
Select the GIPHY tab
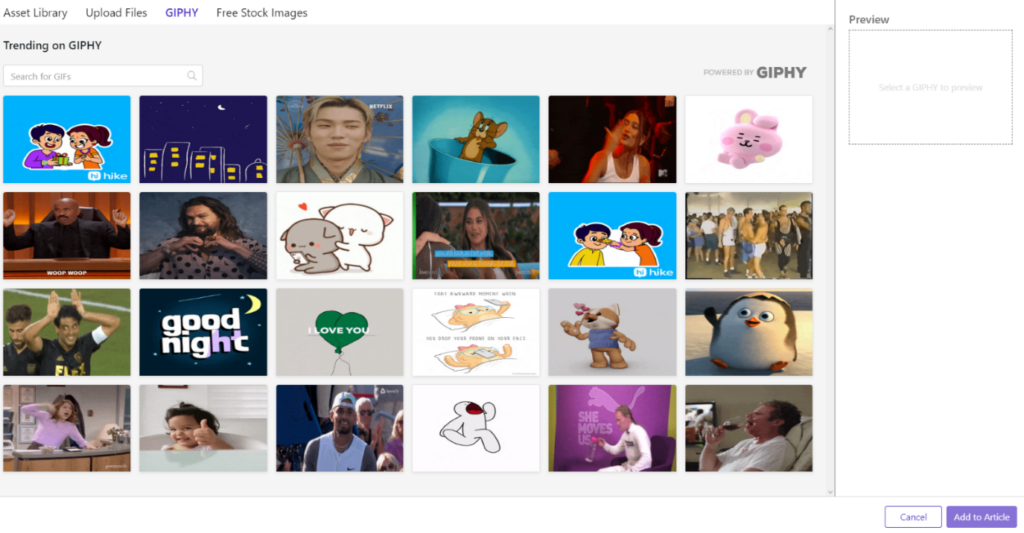pos(182,12)
